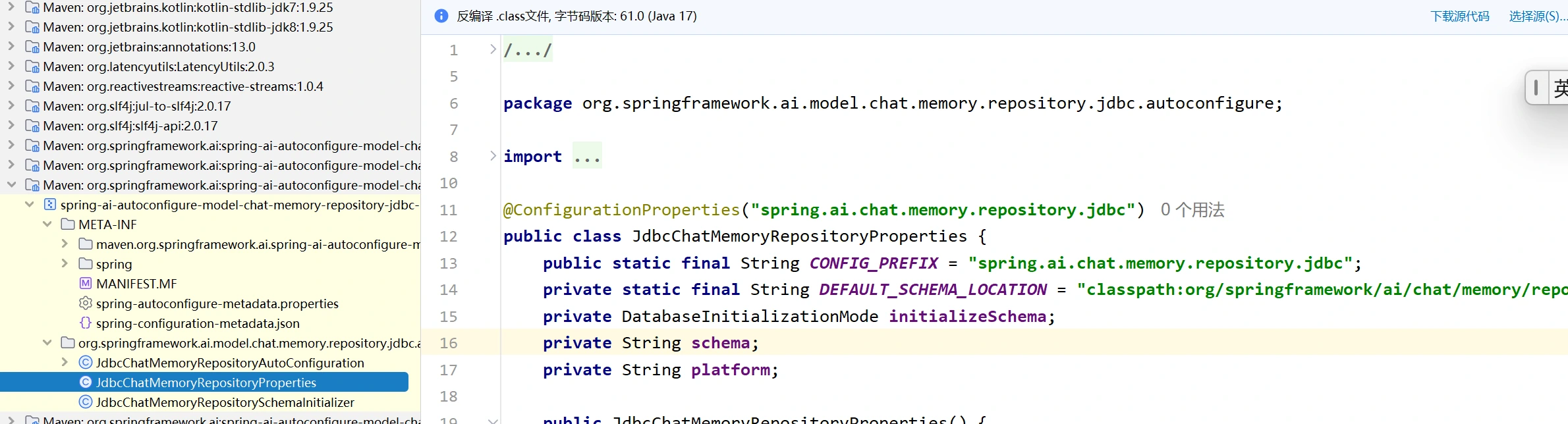Expand the spring folder under META-INF
1568x424 pixels.
click(65, 264)
